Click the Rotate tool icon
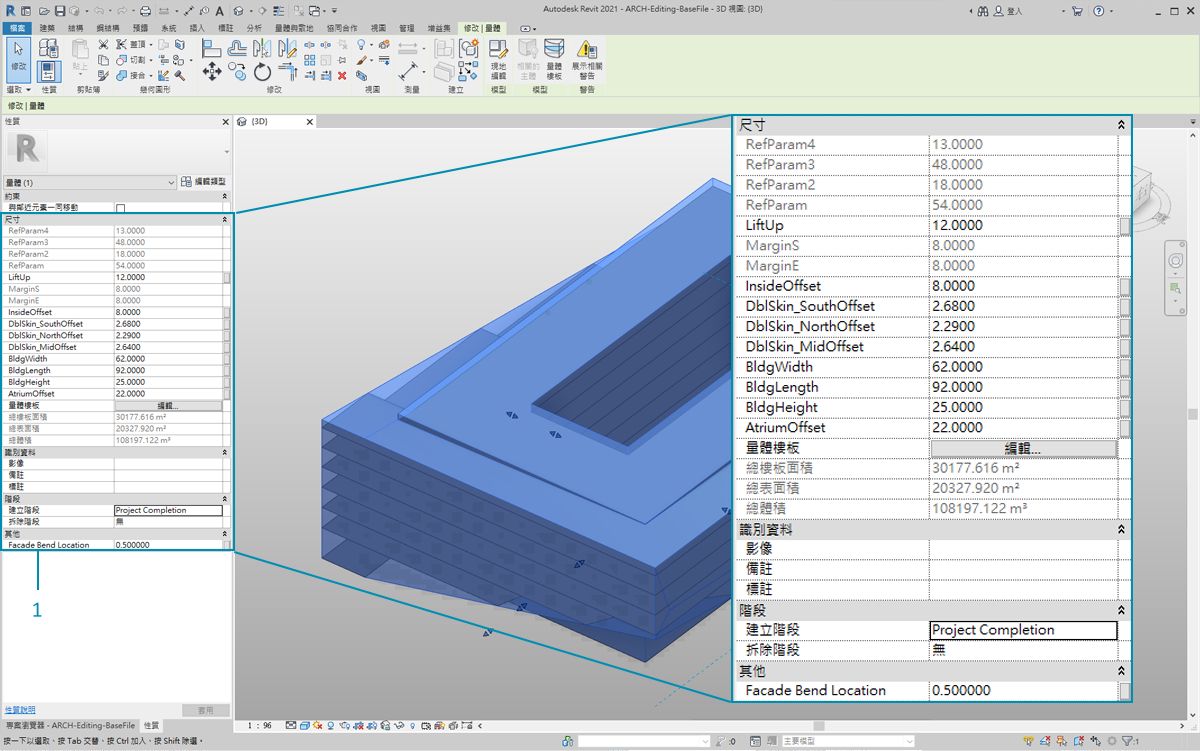The image size is (1200, 751). (262, 71)
